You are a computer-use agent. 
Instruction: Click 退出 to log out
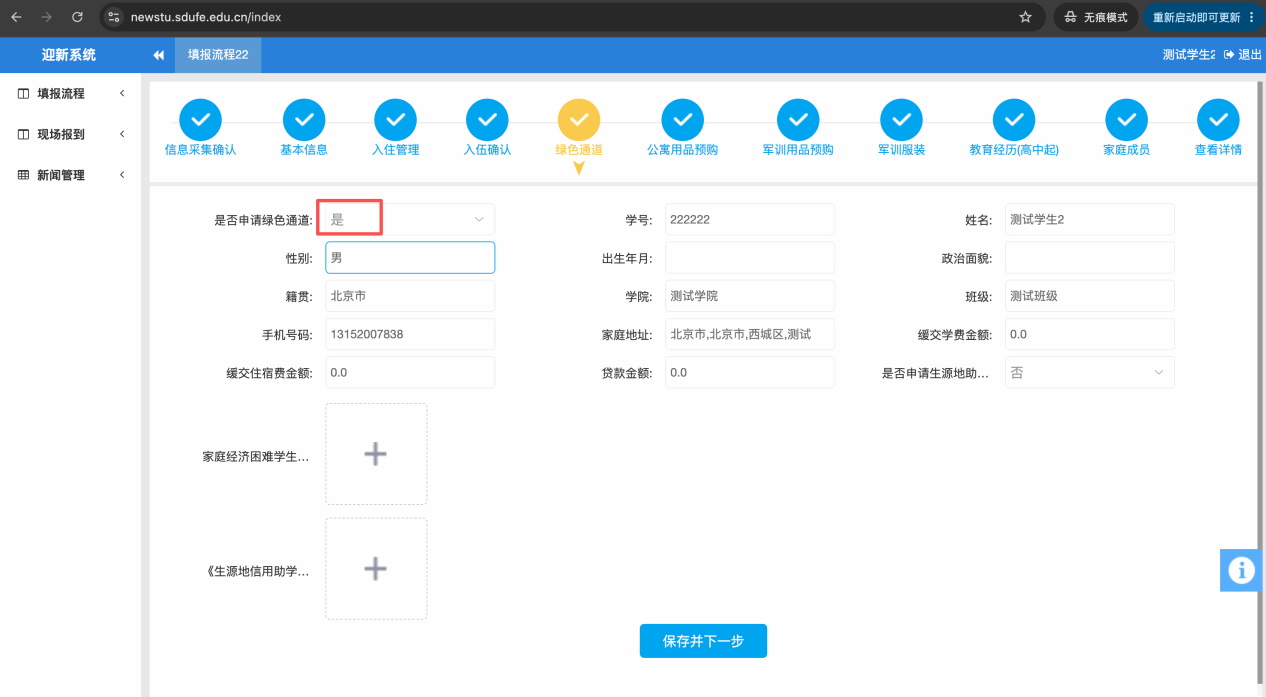tap(1243, 55)
